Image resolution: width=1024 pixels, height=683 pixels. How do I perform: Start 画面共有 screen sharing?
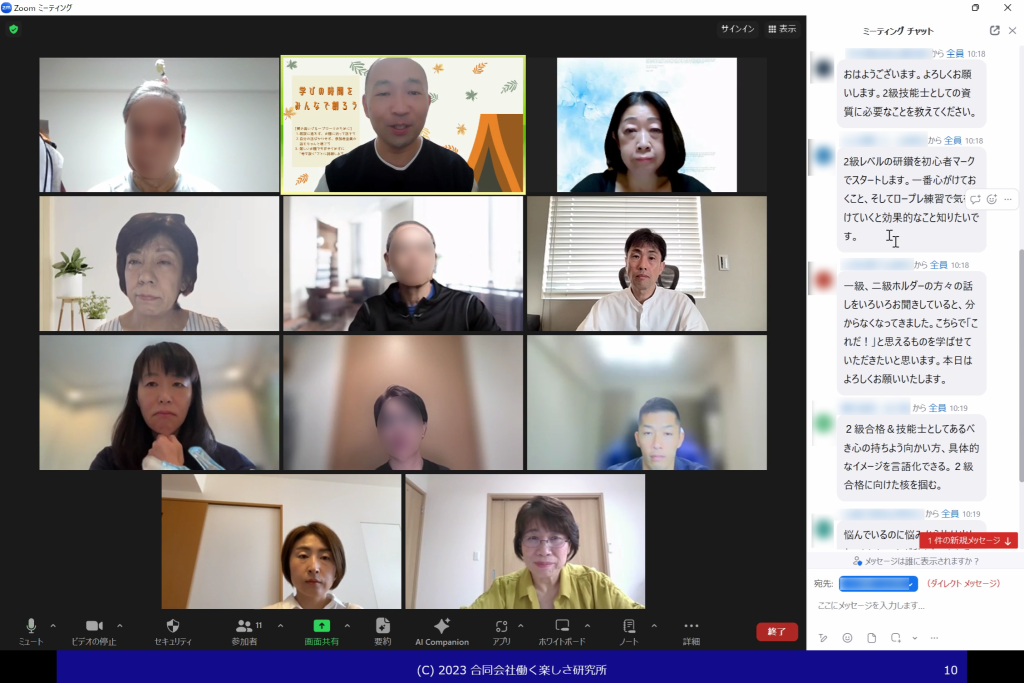coord(321,630)
